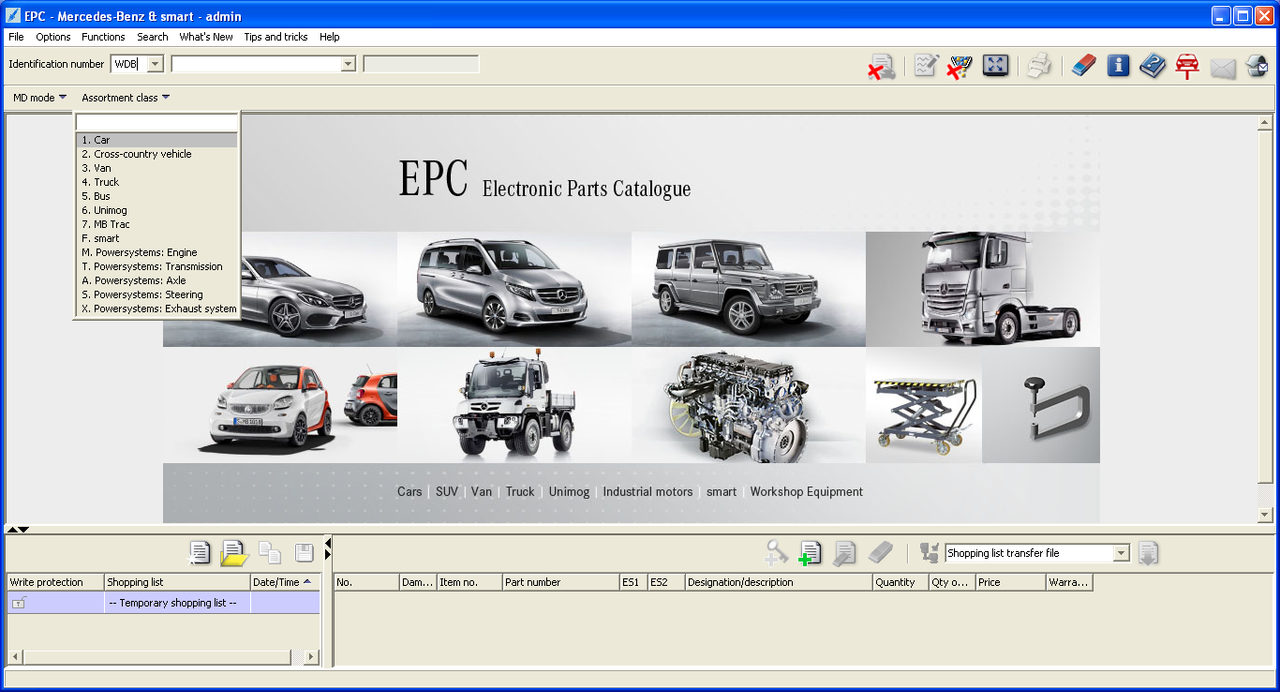
Task: Open the notes editor icon in the toolbar
Action: [926, 66]
